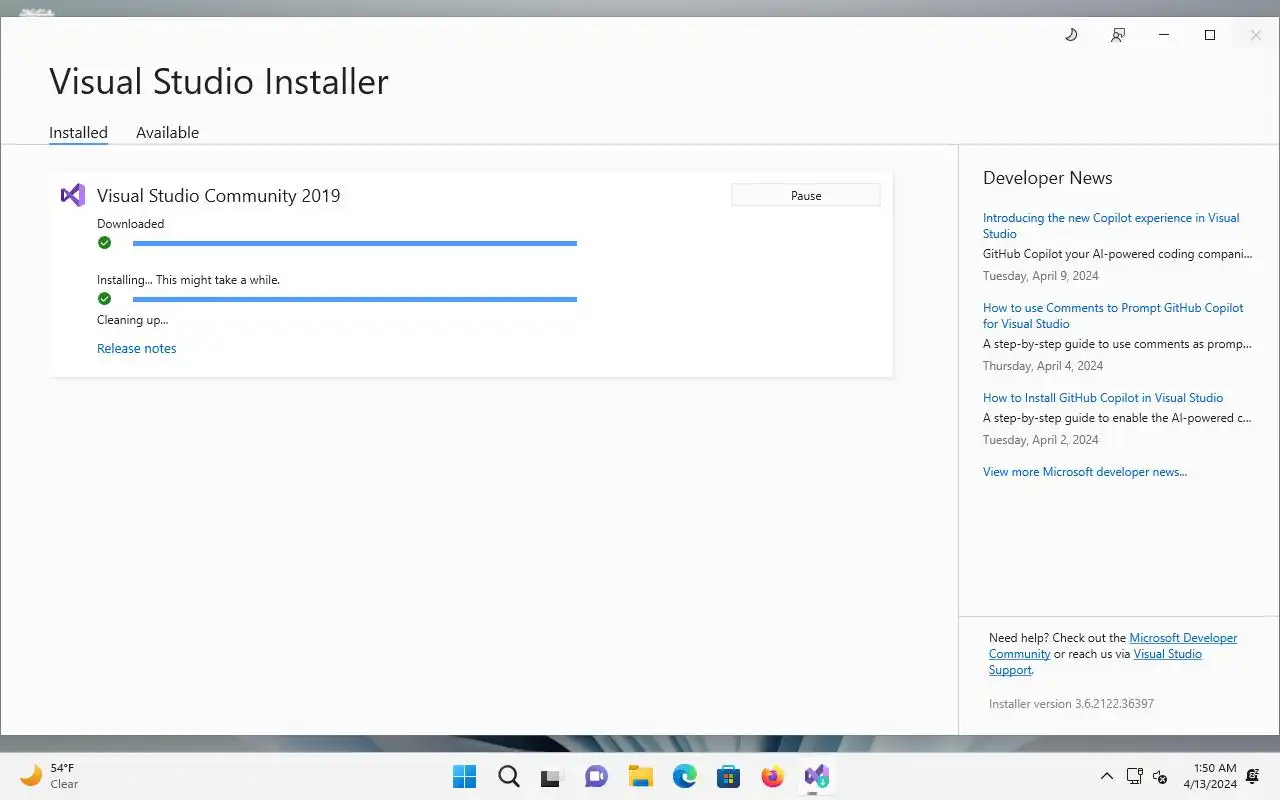Viewport: 1280px width, 800px height.
Task: Click the green check next to Downloaded bar
Action: click(x=104, y=243)
